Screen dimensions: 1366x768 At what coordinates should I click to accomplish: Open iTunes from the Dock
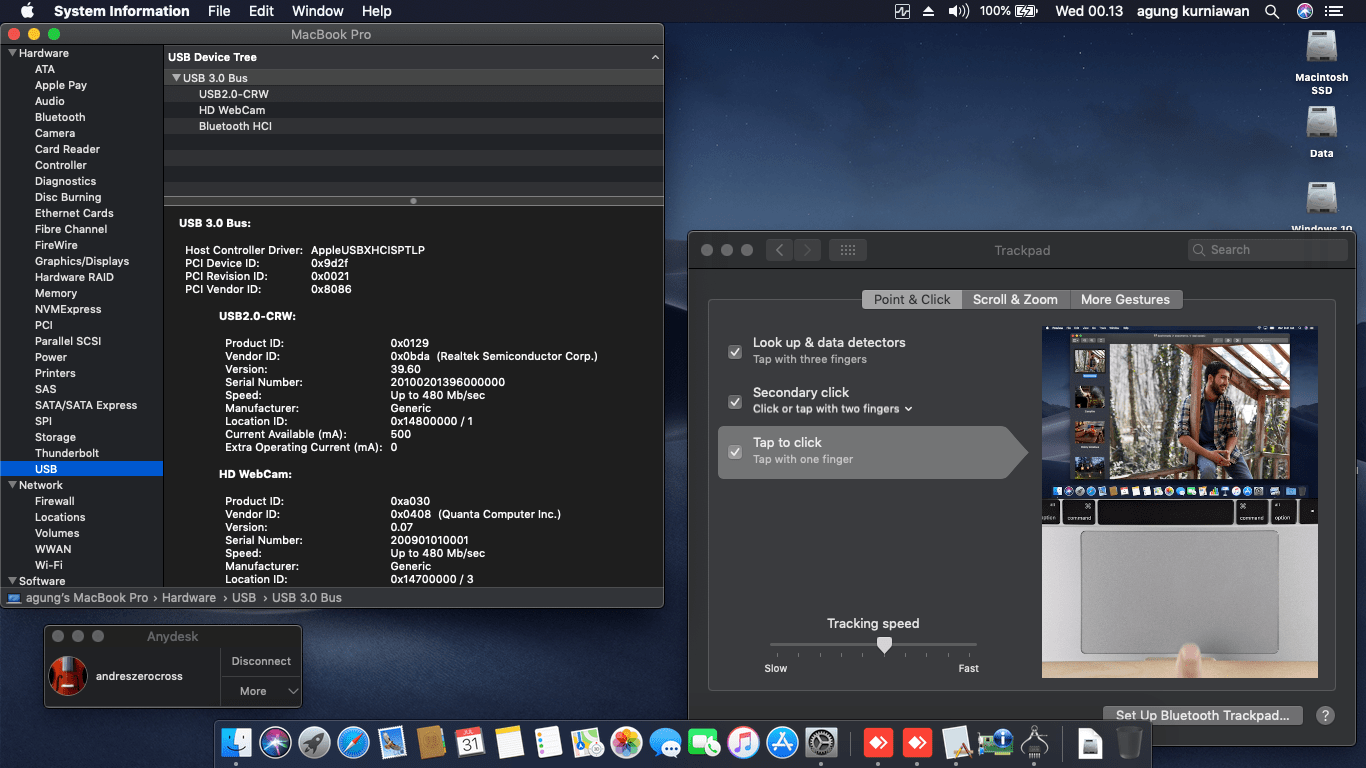[x=743, y=743]
